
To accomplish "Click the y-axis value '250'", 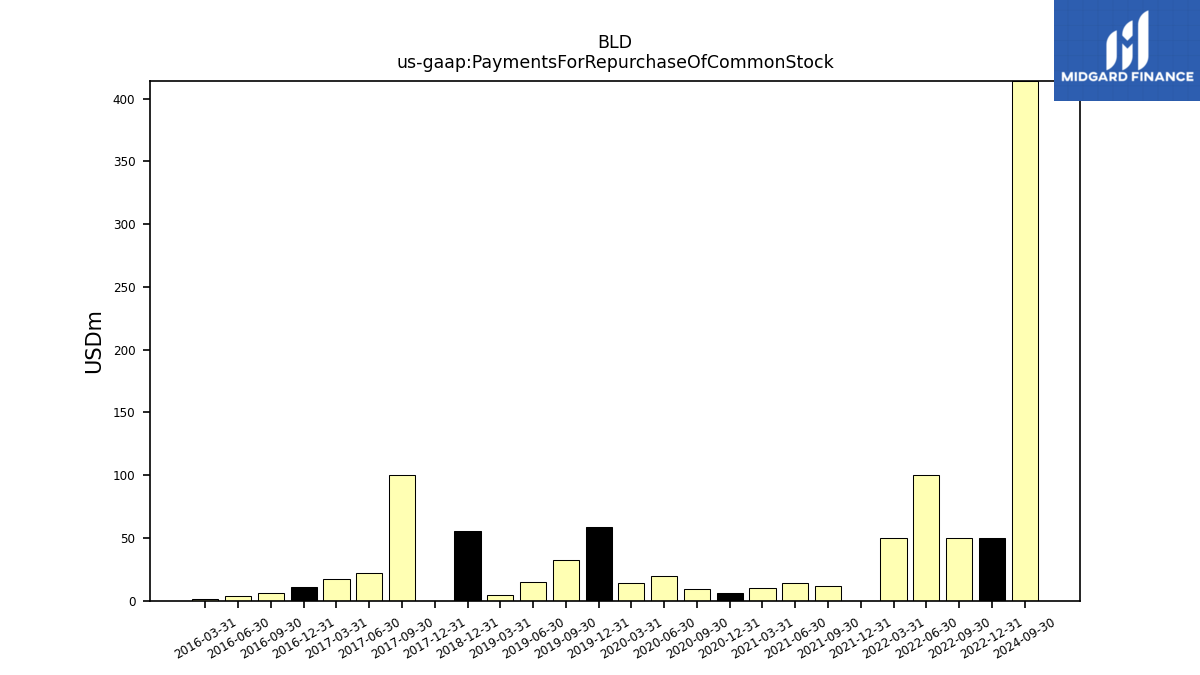I will click(x=124, y=288).
